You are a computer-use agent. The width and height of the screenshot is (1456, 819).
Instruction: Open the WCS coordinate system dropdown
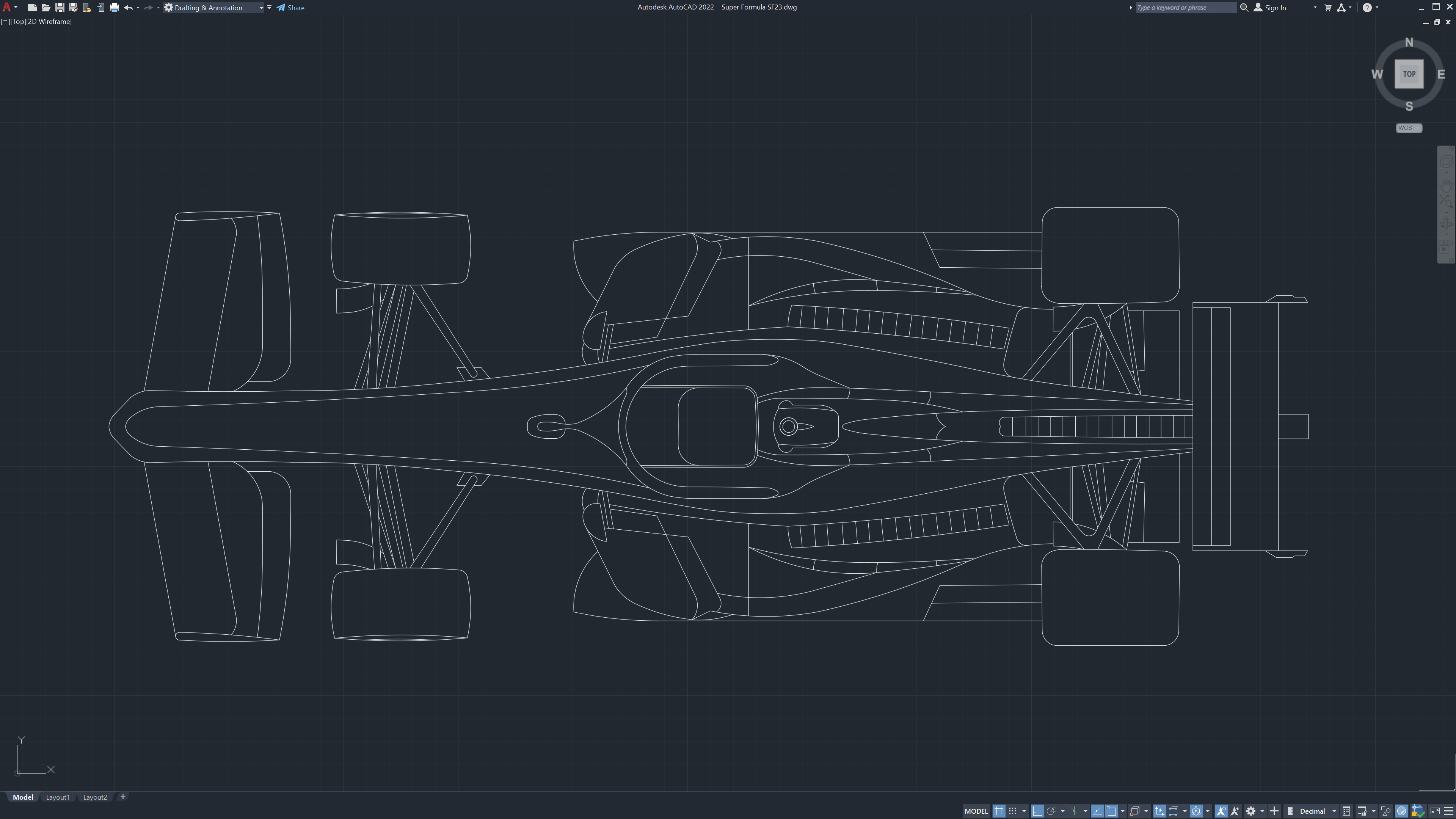[1409, 128]
